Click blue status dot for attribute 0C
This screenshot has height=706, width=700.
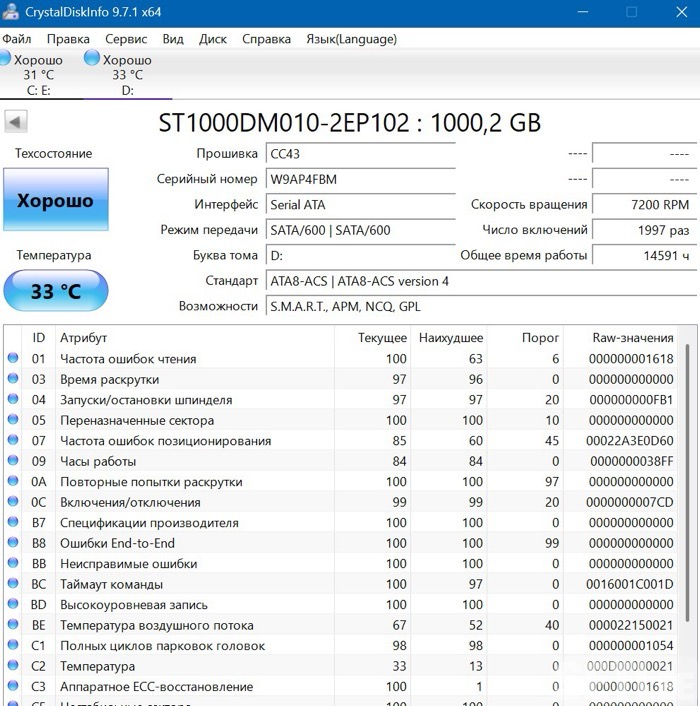tap(13, 502)
